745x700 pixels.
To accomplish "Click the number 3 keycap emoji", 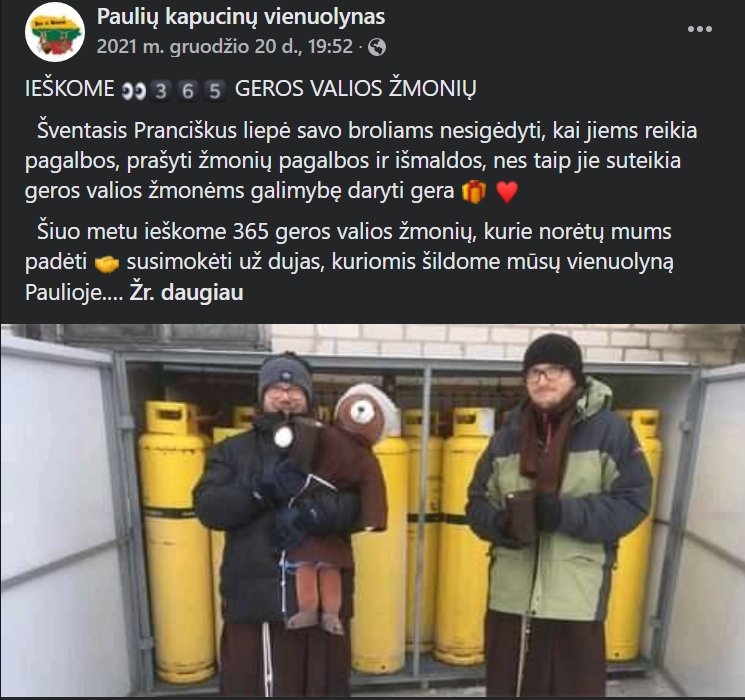I will [x=161, y=90].
